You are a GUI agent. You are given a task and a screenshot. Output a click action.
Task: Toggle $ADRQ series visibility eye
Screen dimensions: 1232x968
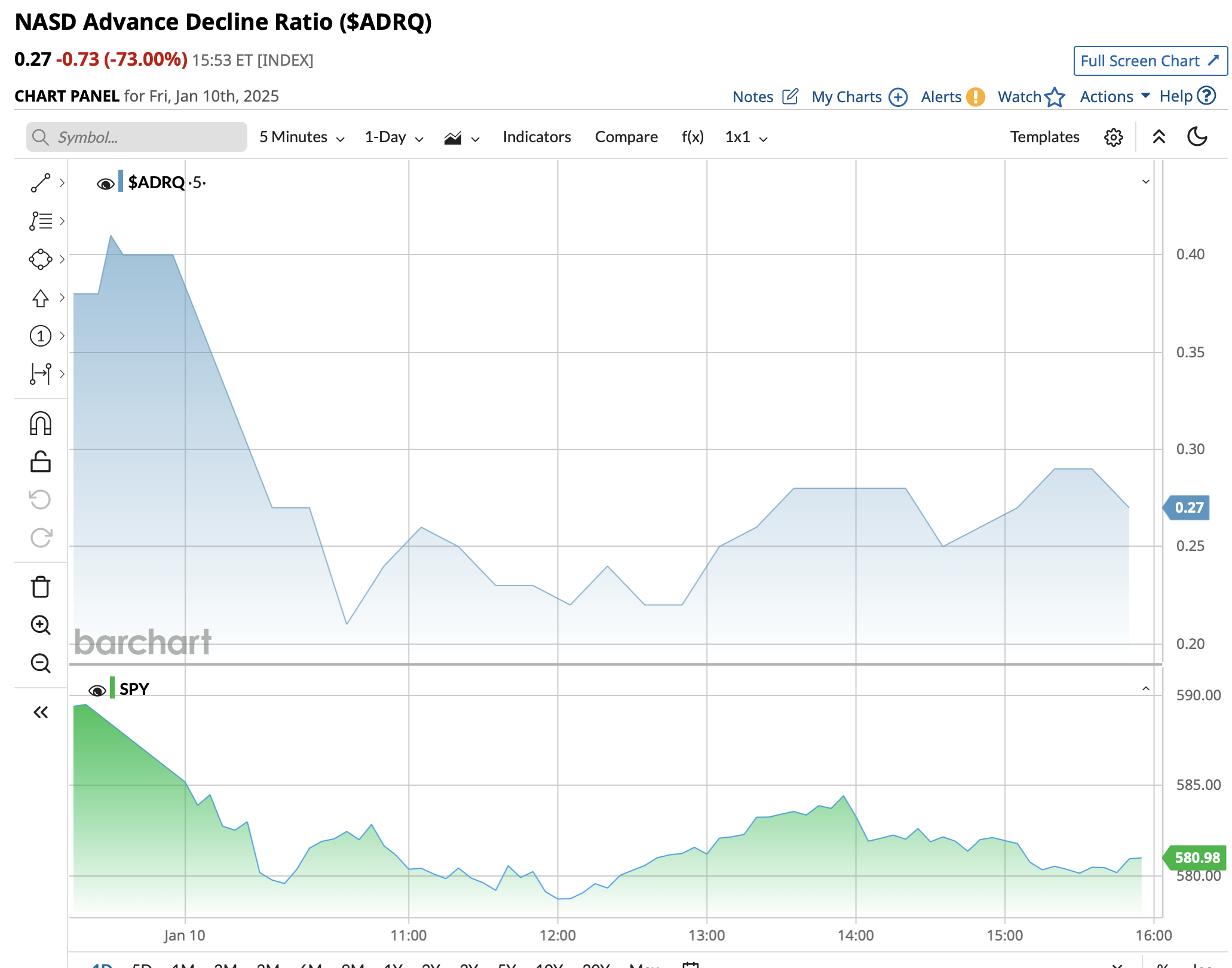pyautogui.click(x=105, y=183)
